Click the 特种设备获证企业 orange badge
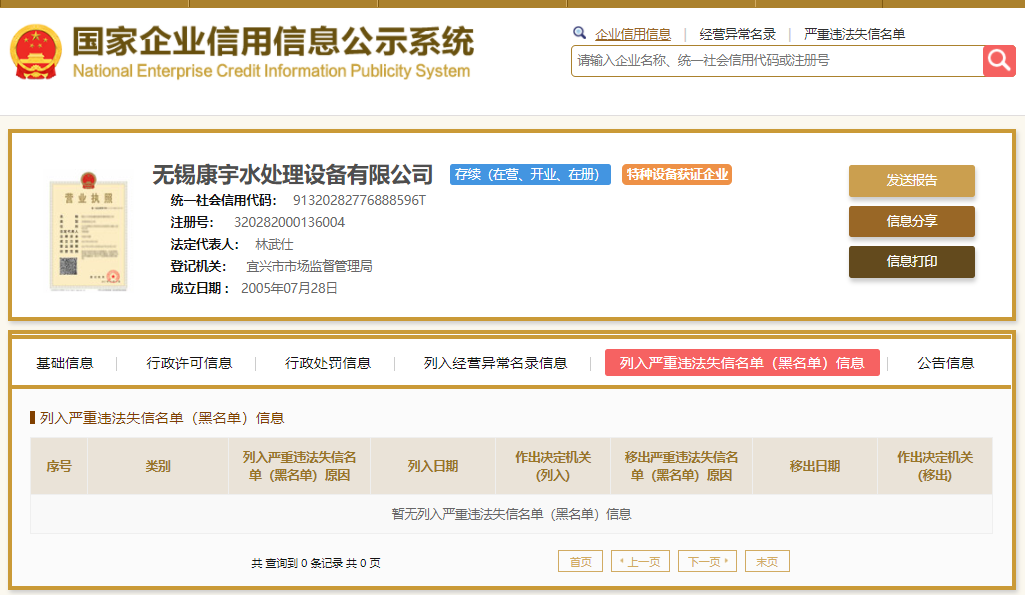The width and height of the screenshot is (1025, 595). (677, 175)
